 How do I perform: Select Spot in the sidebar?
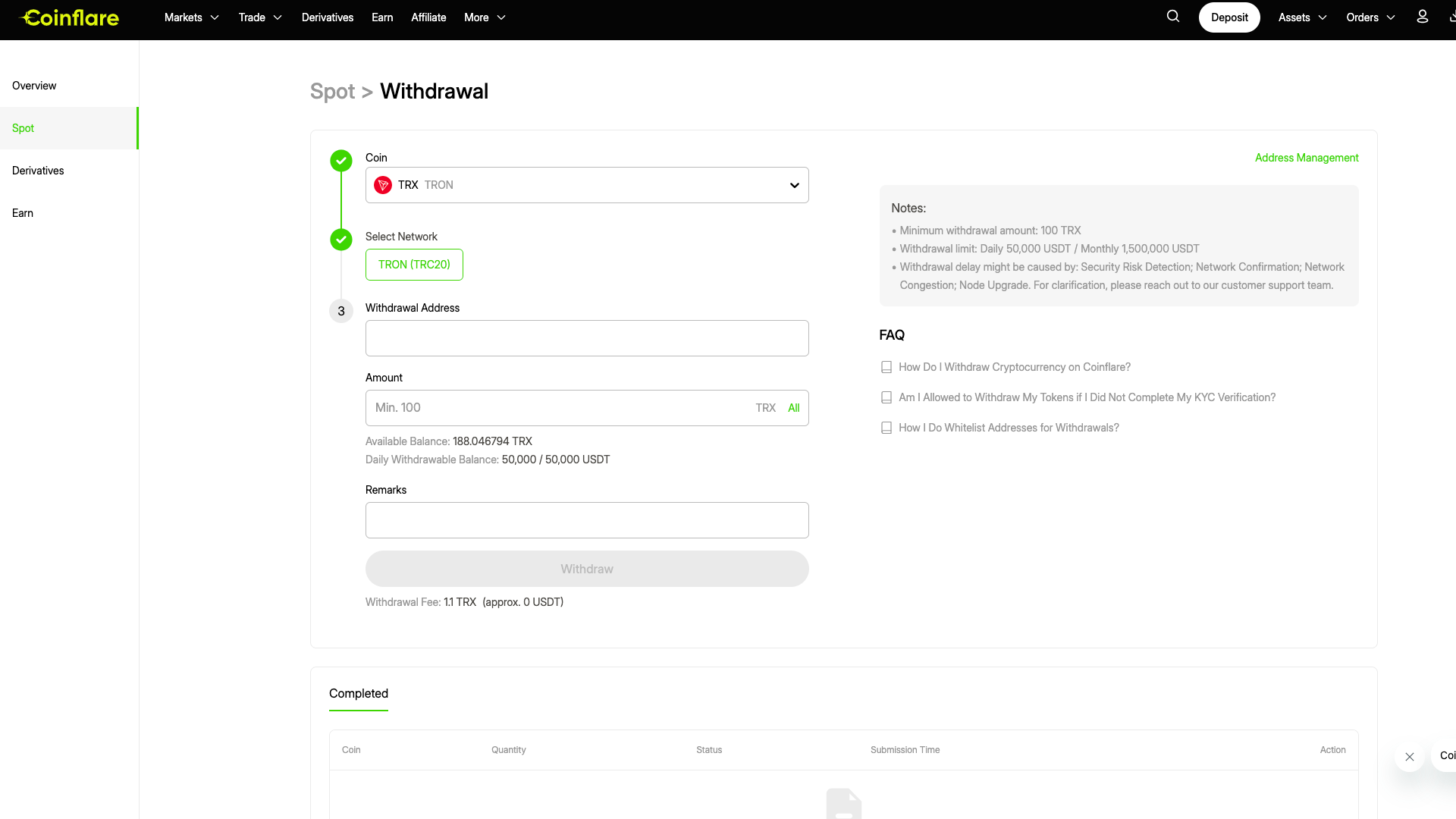click(x=69, y=128)
